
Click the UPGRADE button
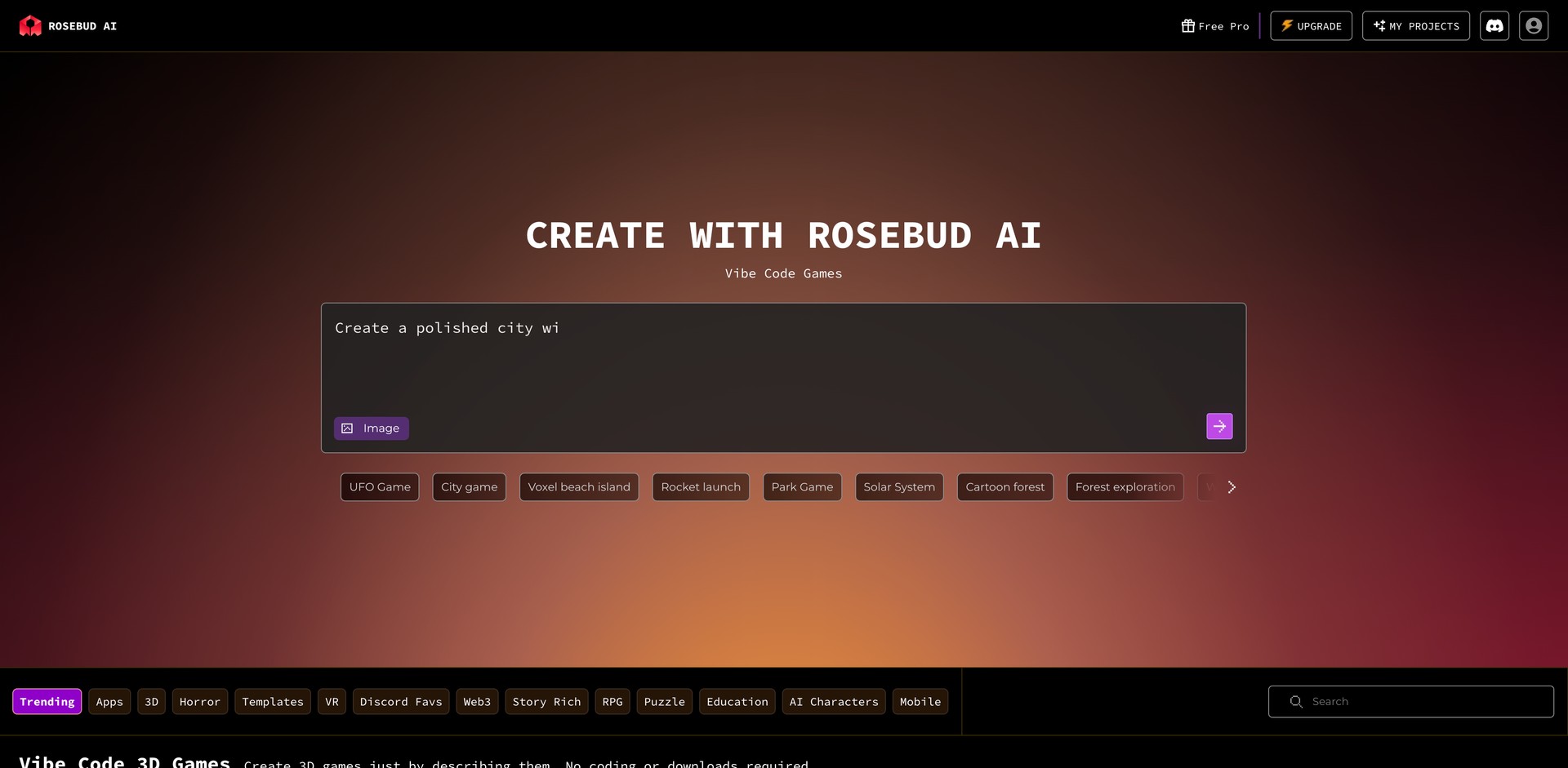click(x=1311, y=26)
